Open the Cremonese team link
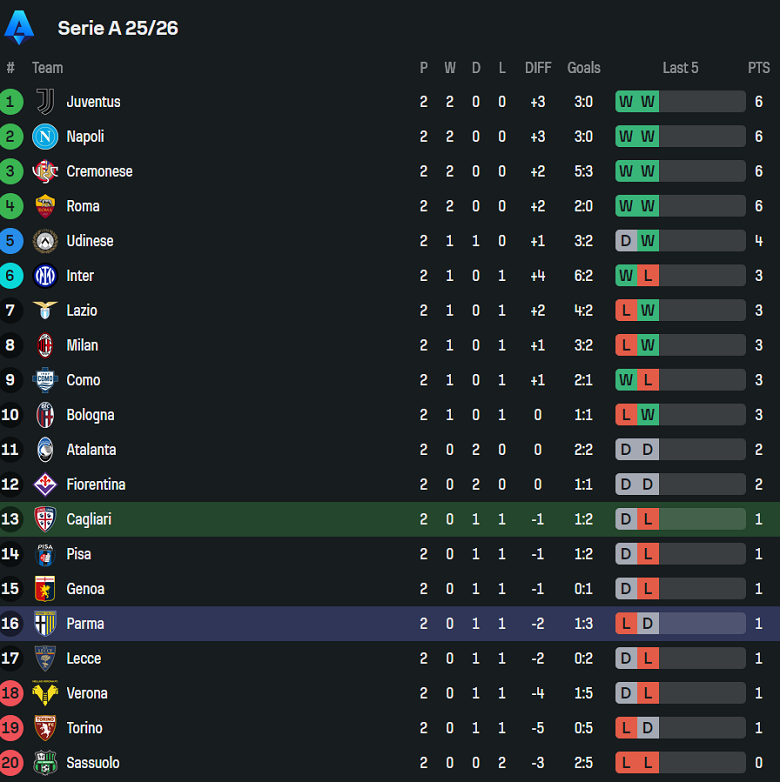780x782 pixels. click(99, 172)
